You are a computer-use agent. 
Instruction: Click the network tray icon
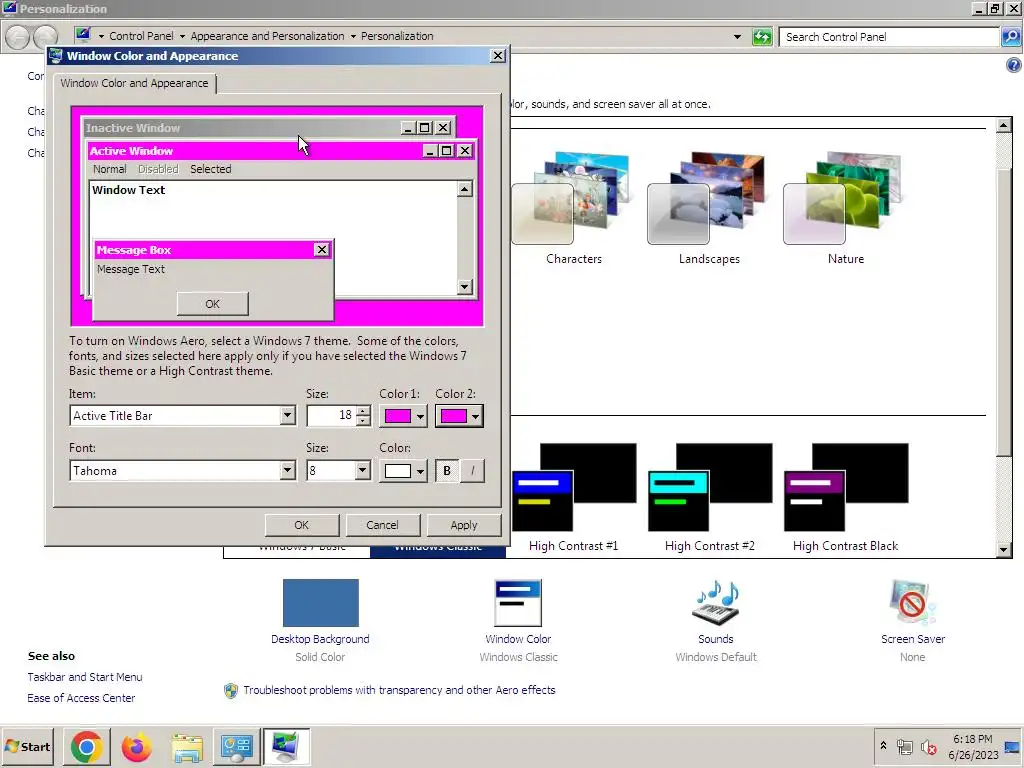coord(904,746)
